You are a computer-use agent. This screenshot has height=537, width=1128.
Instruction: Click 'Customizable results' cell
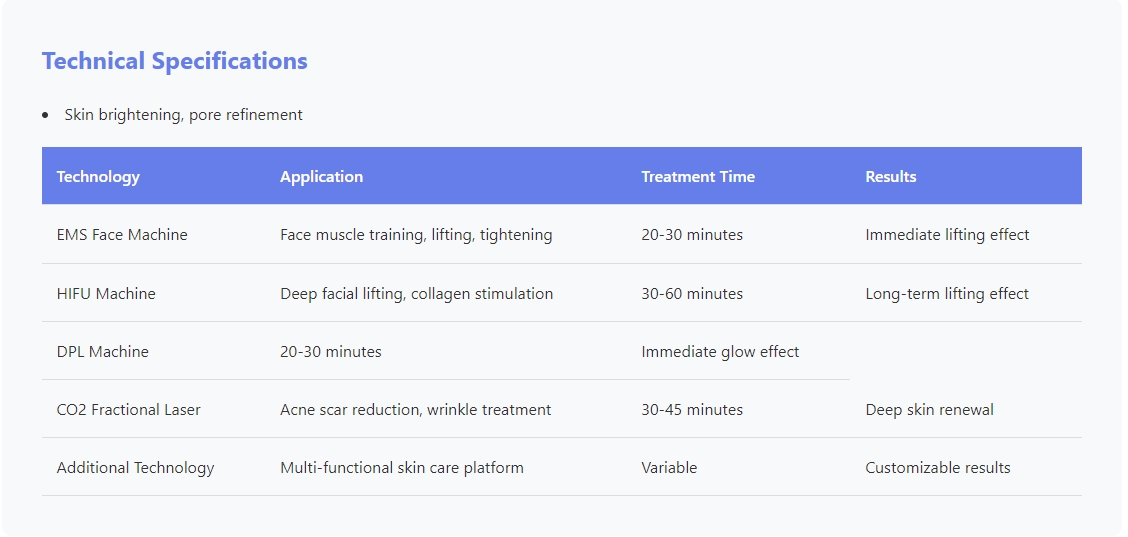pos(937,468)
